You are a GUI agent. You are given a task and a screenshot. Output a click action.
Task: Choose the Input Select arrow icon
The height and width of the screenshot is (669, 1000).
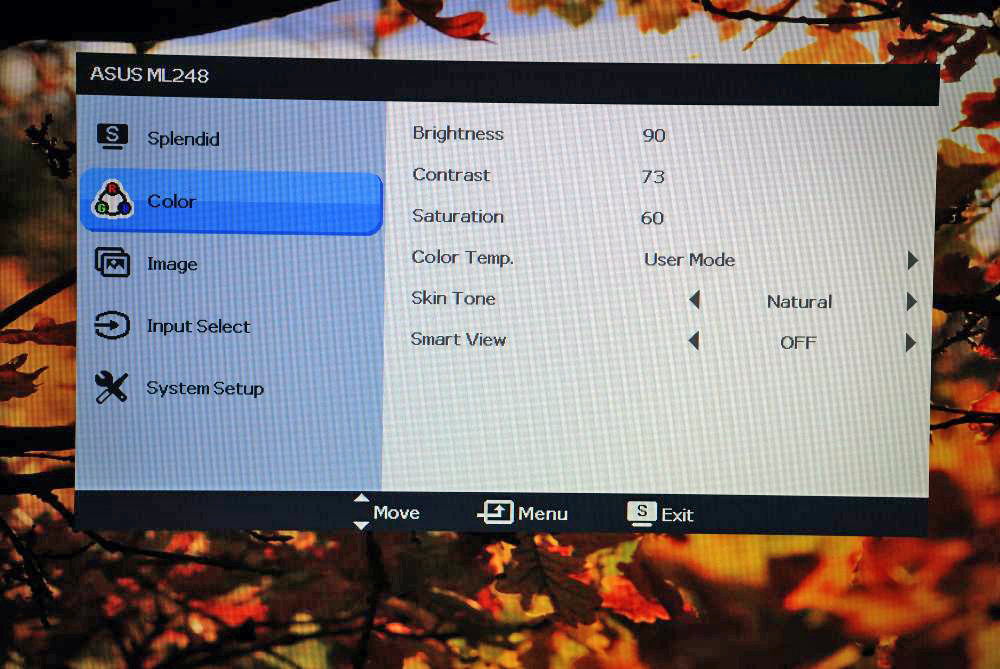click(112, 326)
